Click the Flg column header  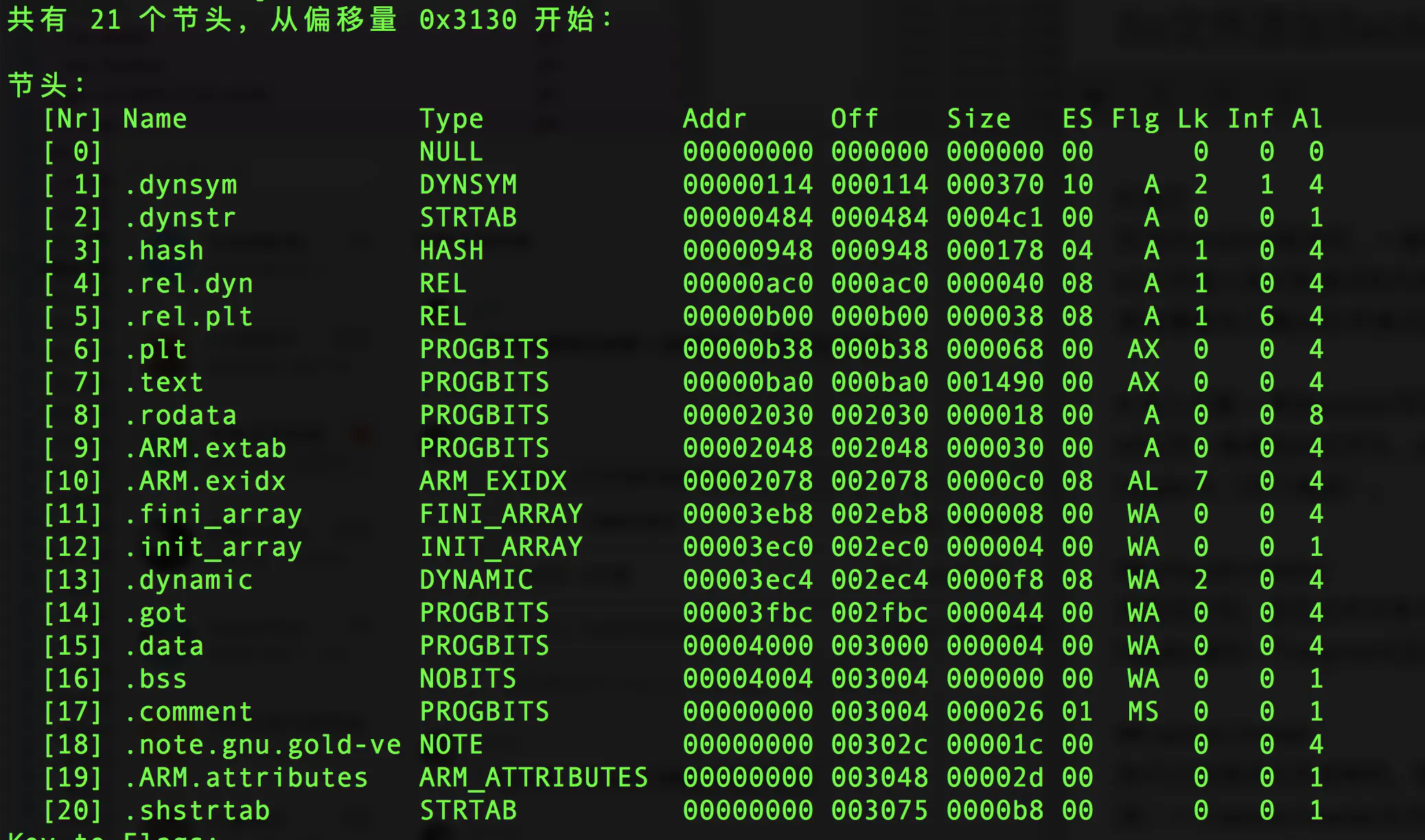tap(1135, 119)
